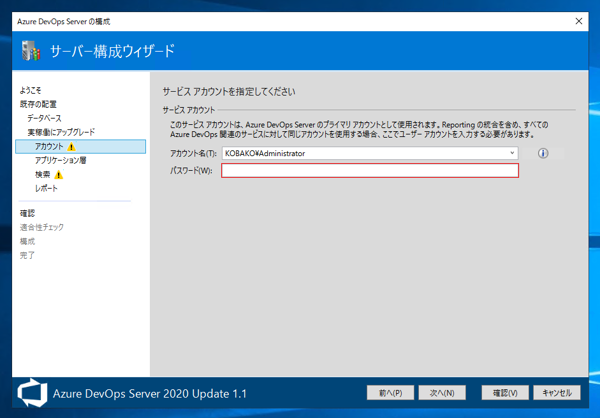Click the サービス アカウントを指定してください heading
This screenshot has width=600, height=418.
coord(229,92)
